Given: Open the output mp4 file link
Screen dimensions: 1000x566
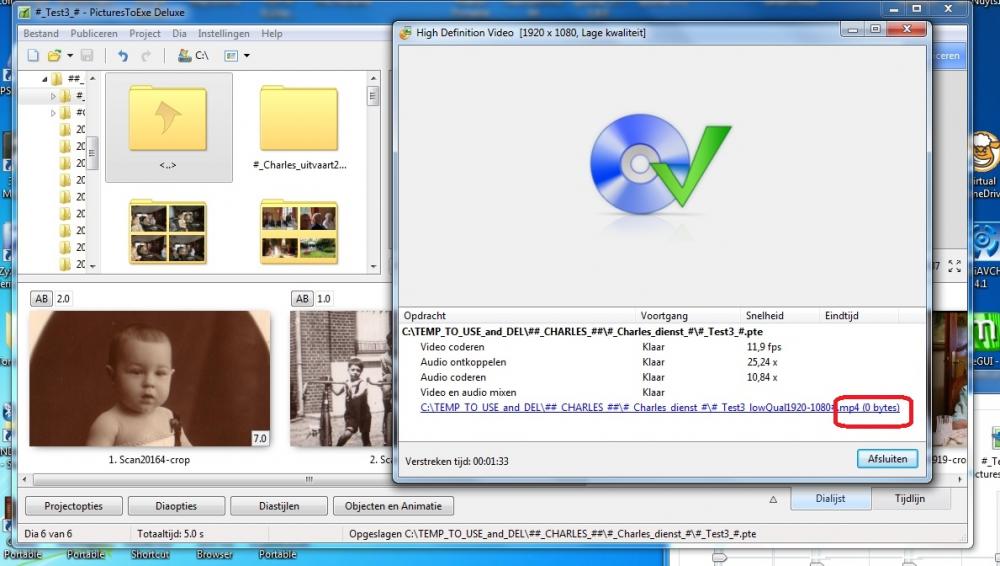Looking at the screenshot, I should 660,408.
